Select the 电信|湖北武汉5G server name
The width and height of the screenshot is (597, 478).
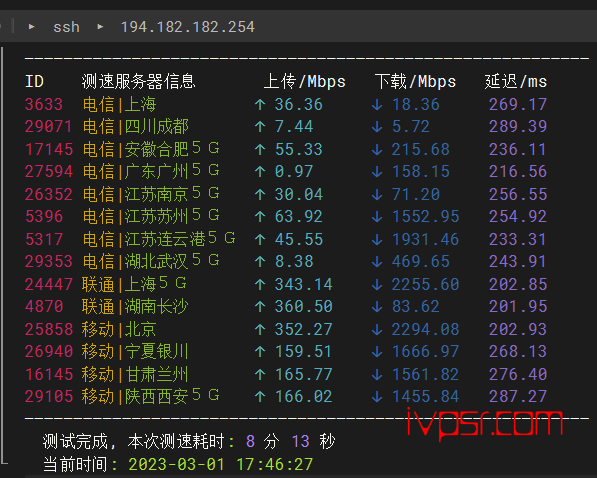click(151, 261)
